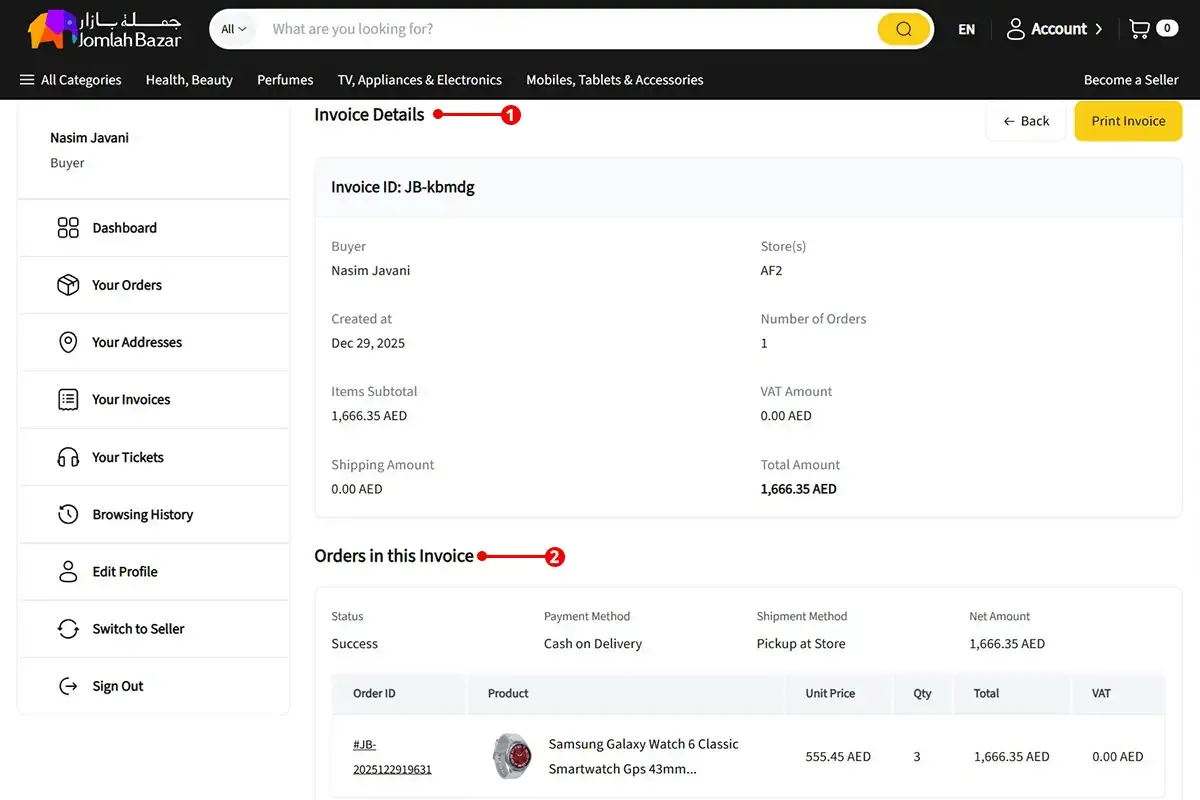
Task: Open the All search category dropdown
Action: coord(234,29)
